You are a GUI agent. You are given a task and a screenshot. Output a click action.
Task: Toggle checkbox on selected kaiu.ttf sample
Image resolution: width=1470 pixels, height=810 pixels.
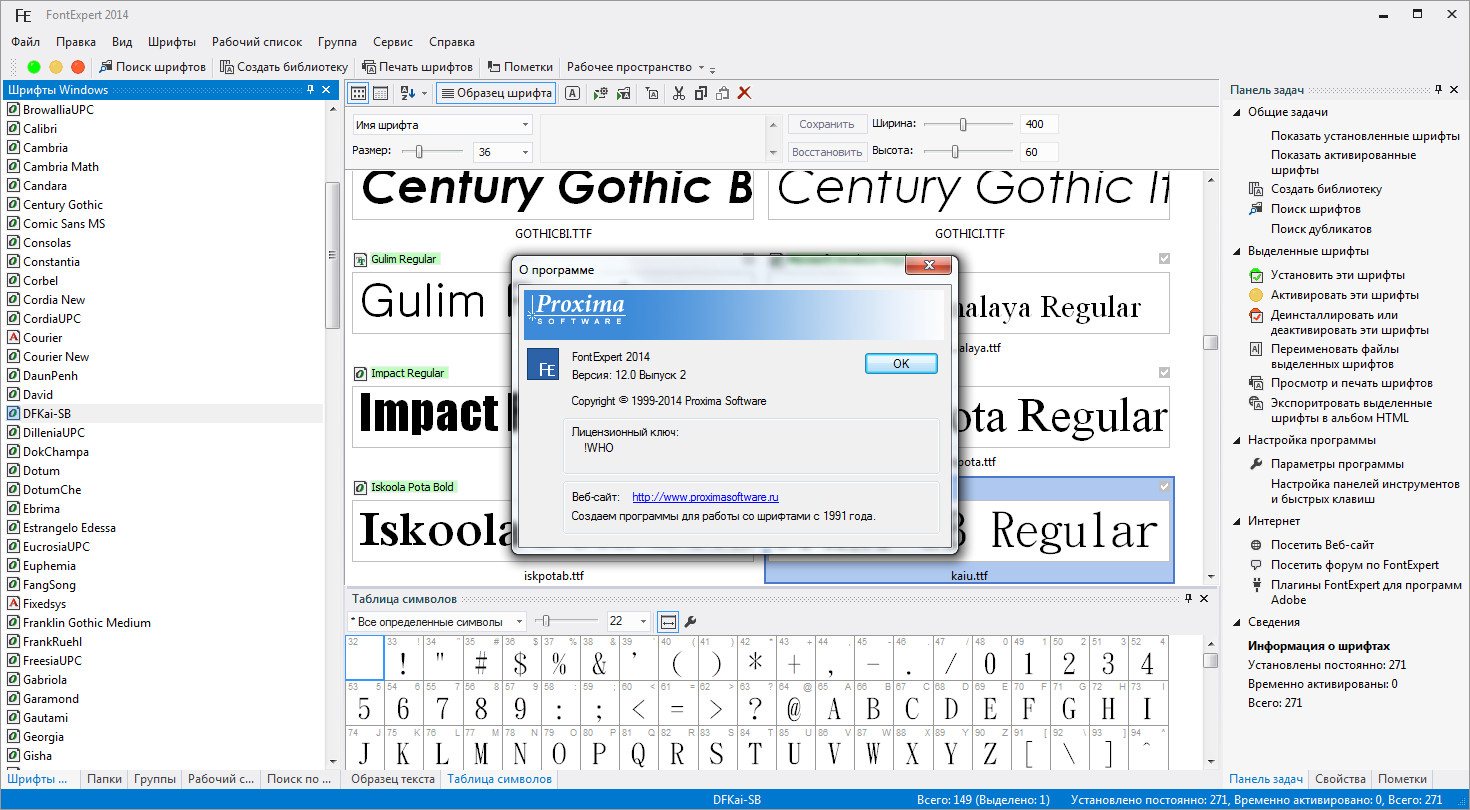[x=1164, y=487]
